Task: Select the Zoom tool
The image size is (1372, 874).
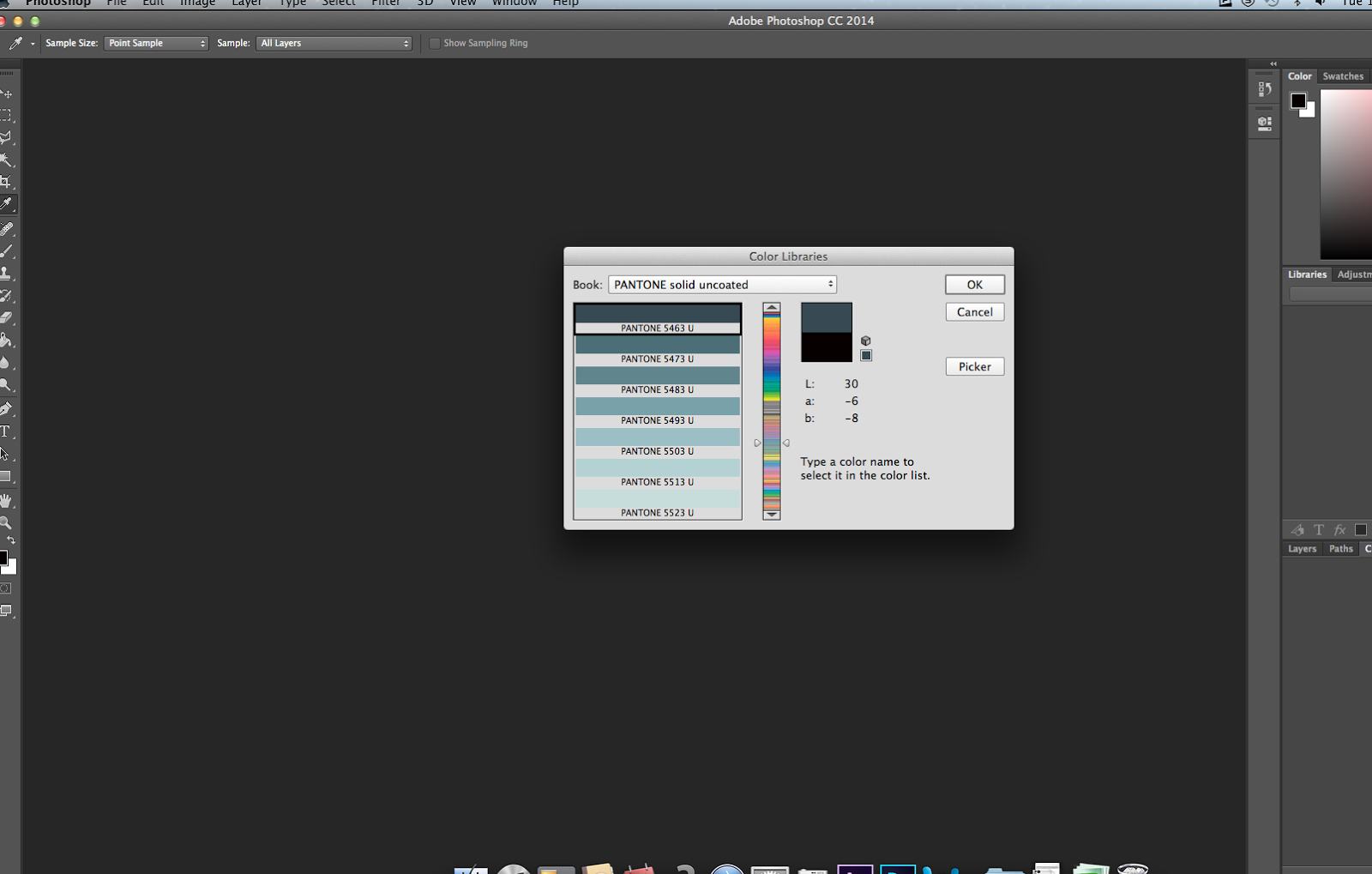Action: point(7,523)
